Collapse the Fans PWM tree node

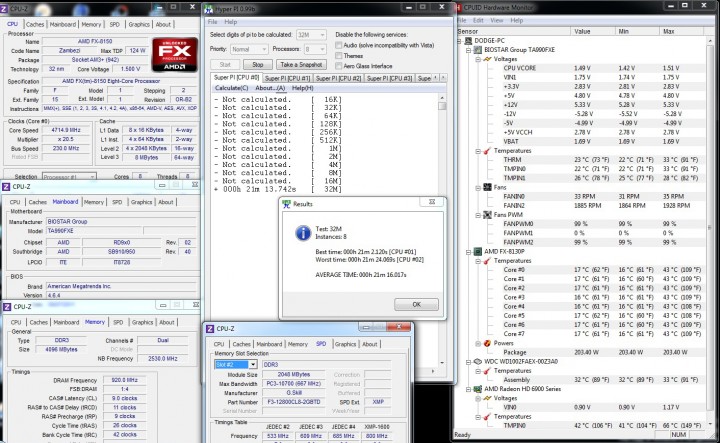click(478, 215)
